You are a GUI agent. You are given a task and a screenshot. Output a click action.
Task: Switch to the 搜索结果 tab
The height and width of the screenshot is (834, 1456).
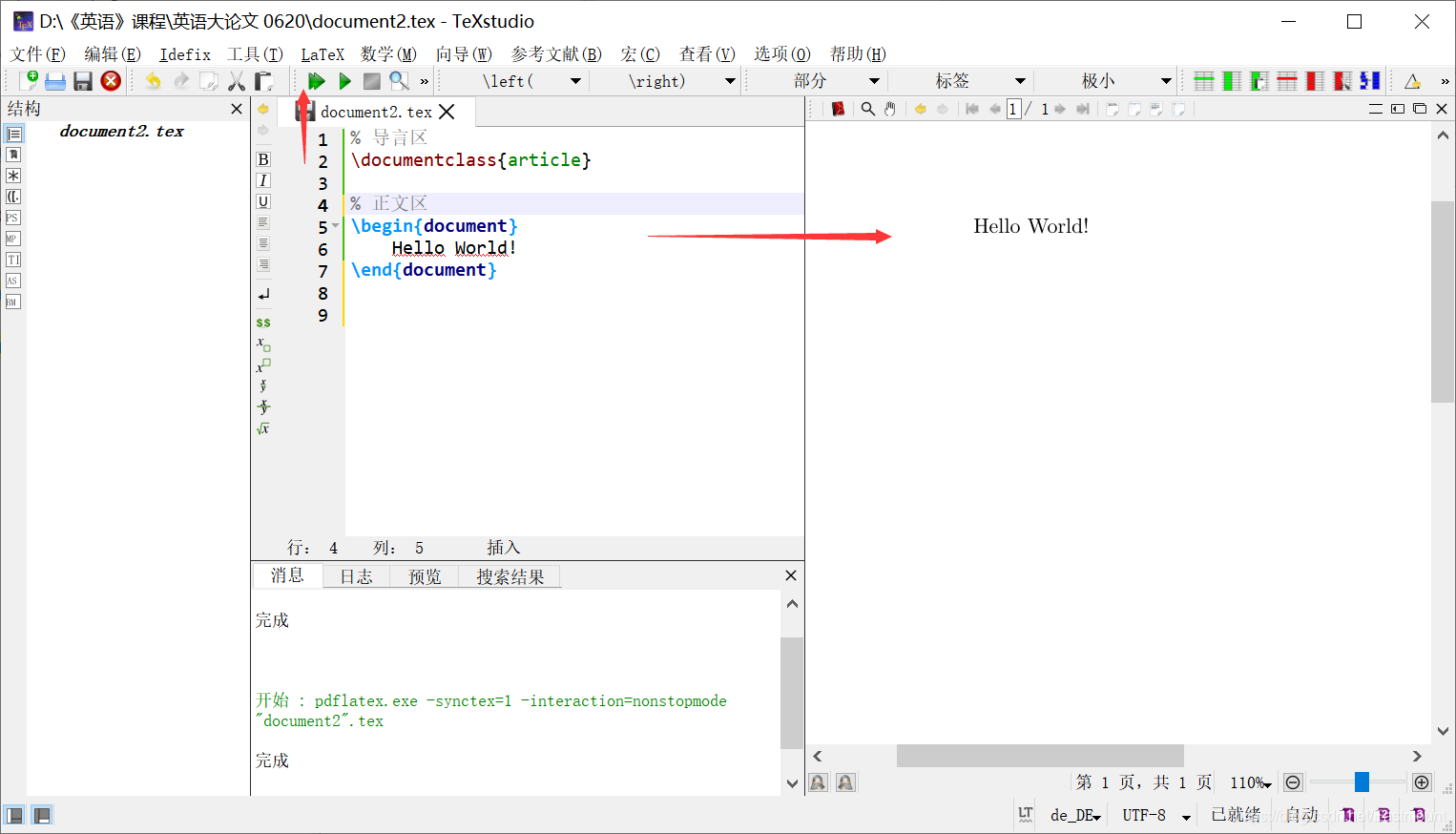coord(510,576)
